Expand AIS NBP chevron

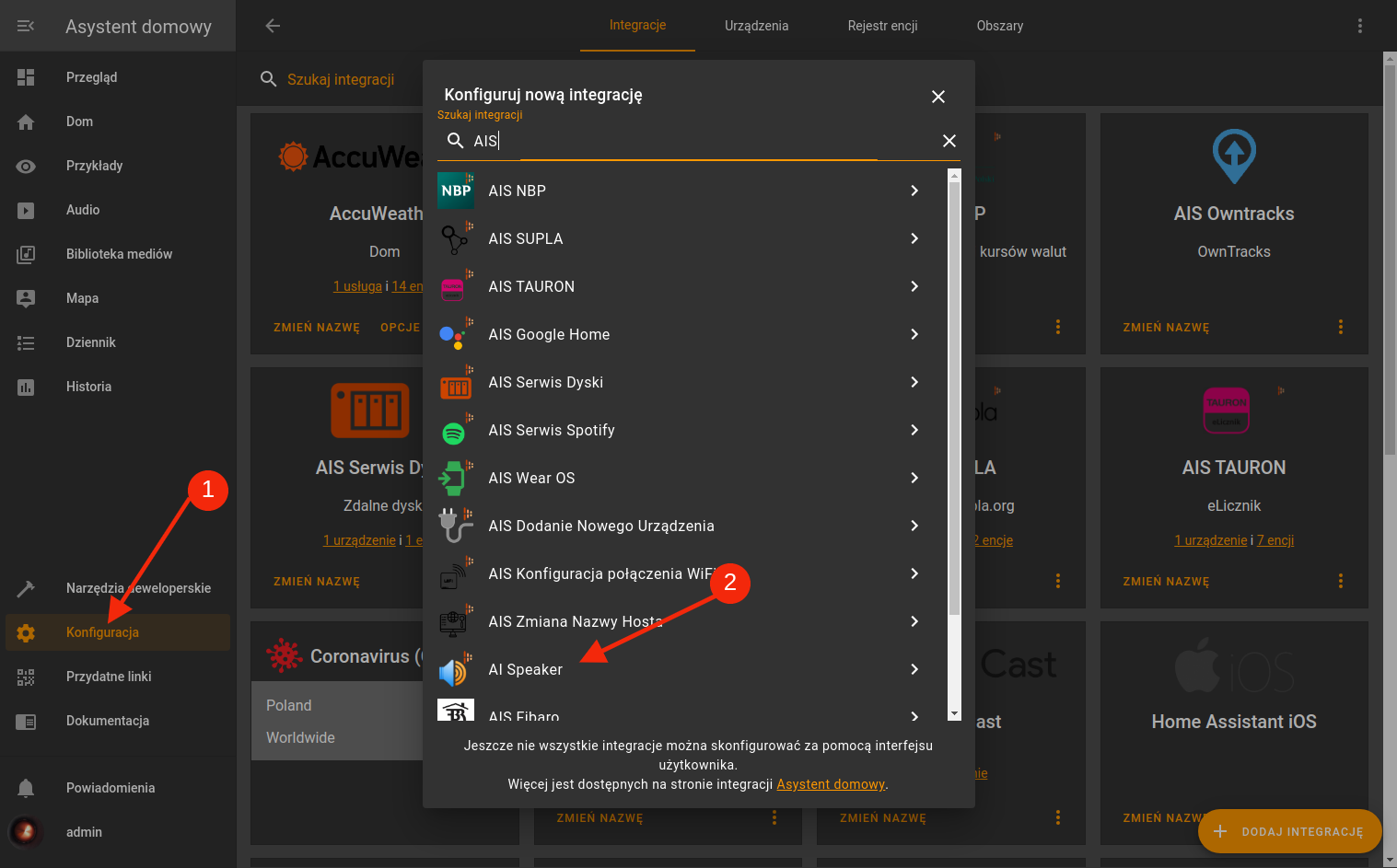pos(914,191)
